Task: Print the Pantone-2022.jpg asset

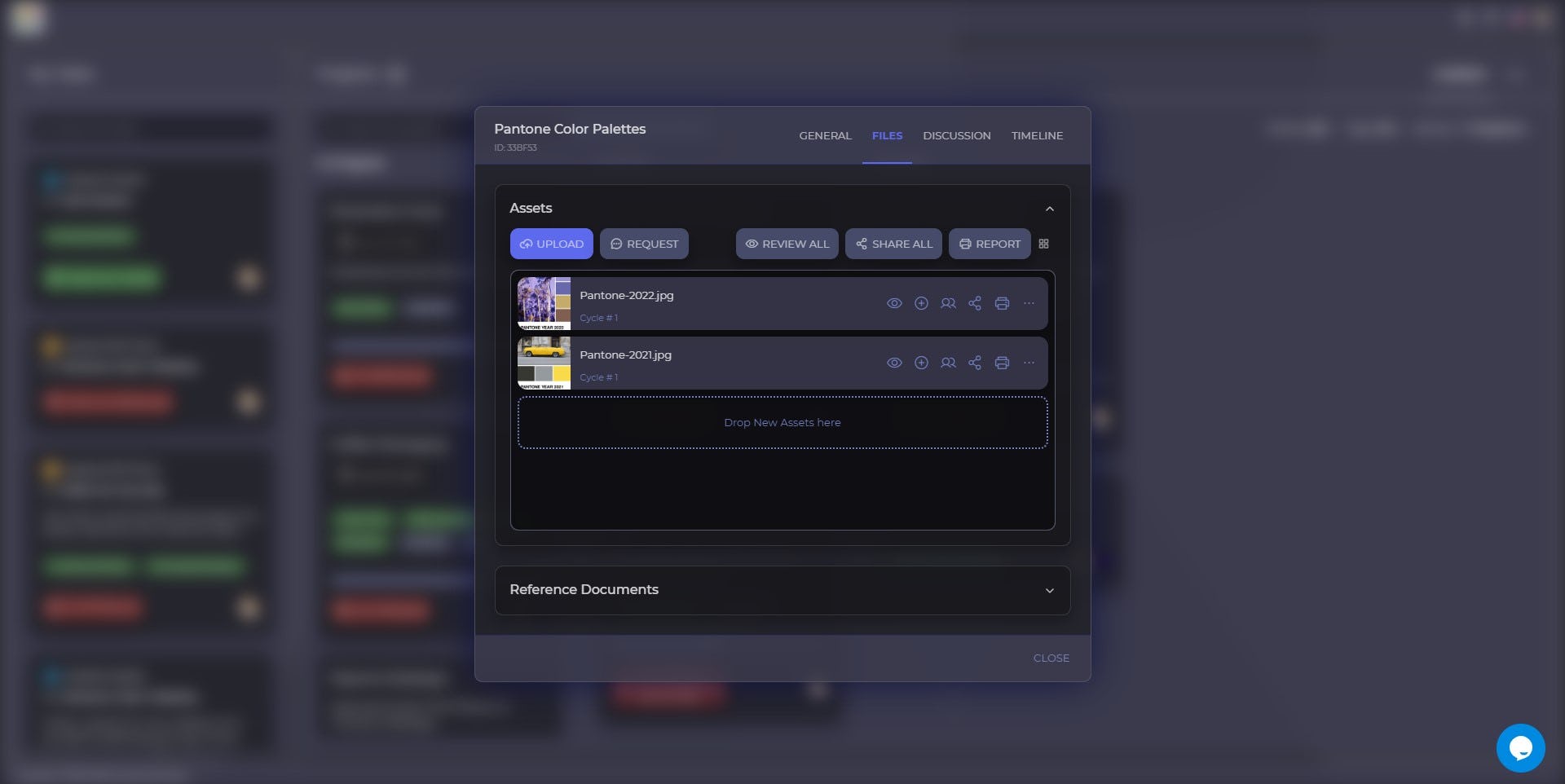Action: point(1002,303)
